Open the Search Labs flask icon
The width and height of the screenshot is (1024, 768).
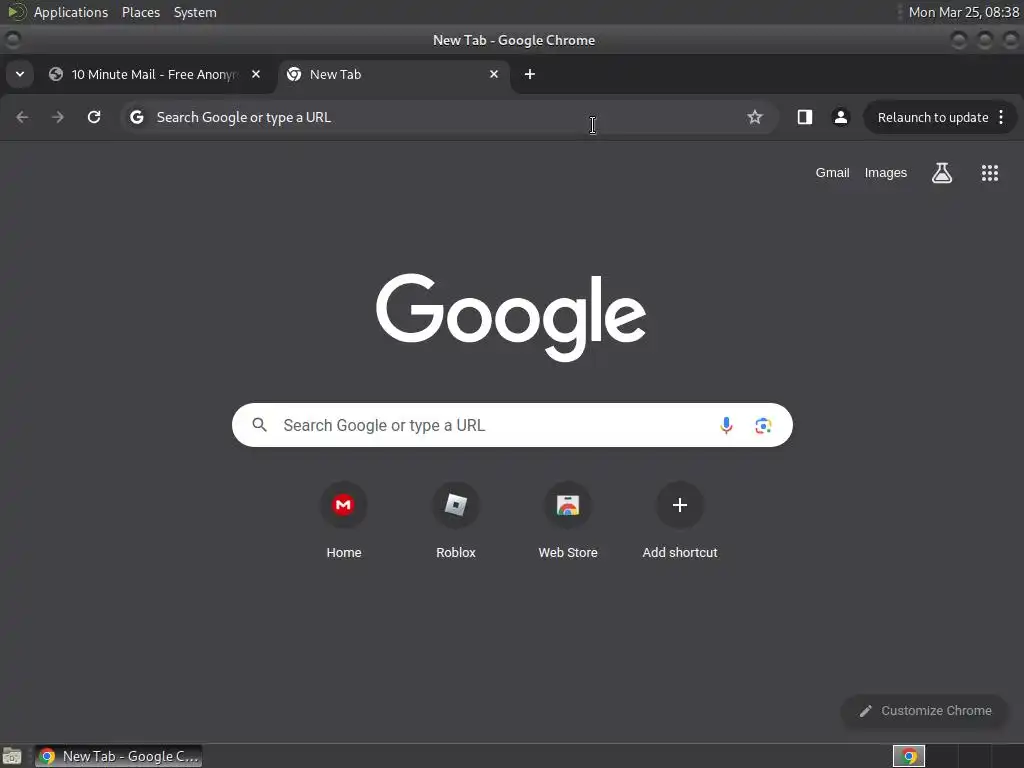click(942, 173)
